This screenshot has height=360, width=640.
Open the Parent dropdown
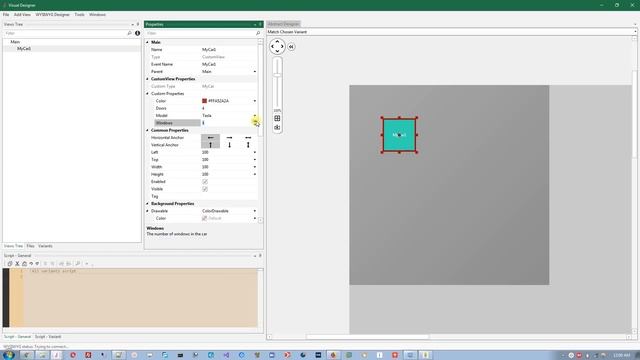click(x=255, y=71)
